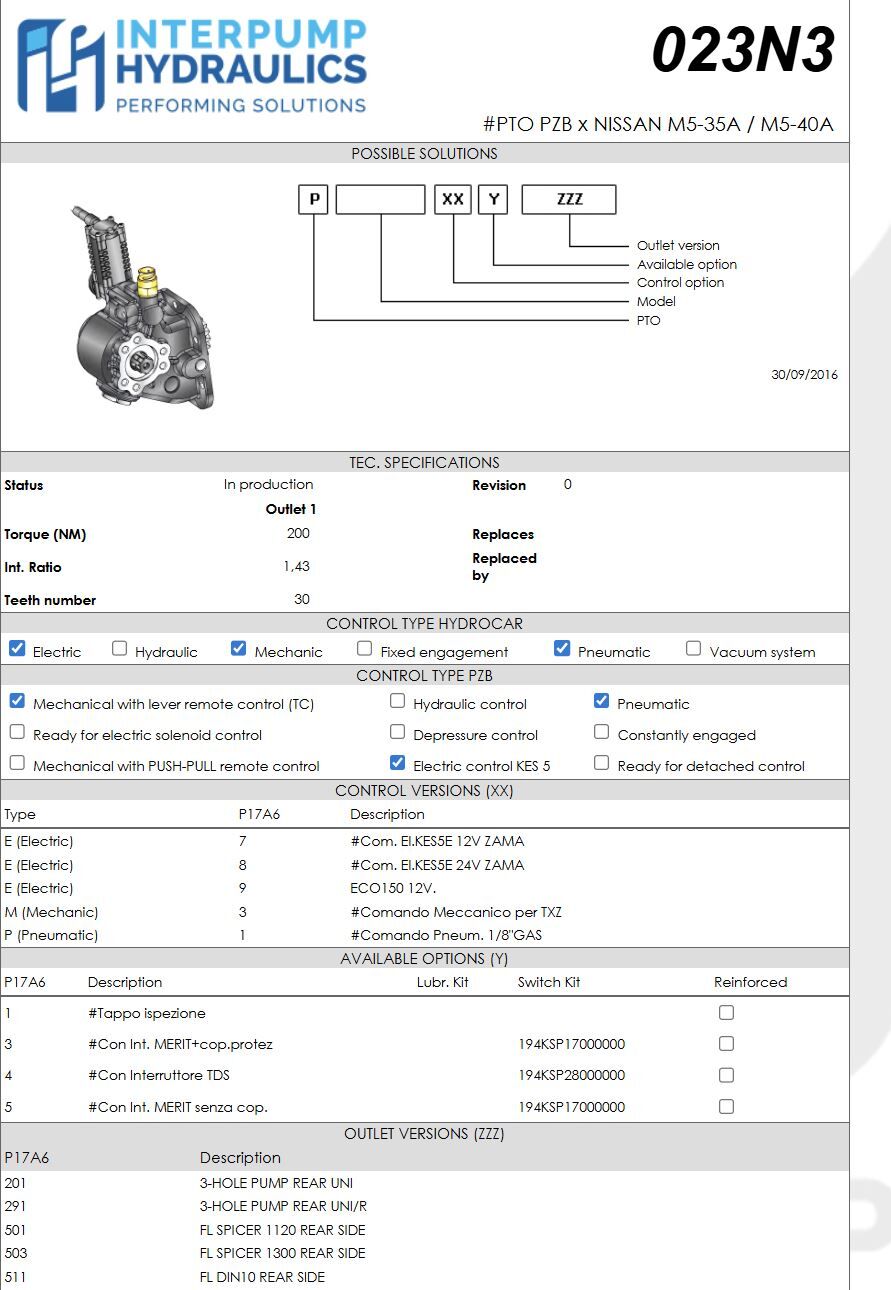The width and height of the screenshot is (891, 1290).
Task: Tick Reinforced checkbox for Tappo ispezione
Action: pos(726,1013)
